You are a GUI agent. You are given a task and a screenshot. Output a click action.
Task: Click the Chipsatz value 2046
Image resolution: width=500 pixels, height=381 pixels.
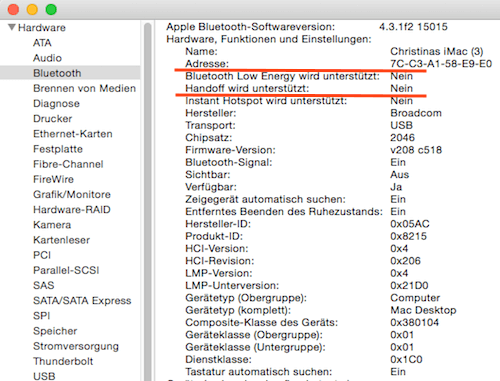point(403,138)
